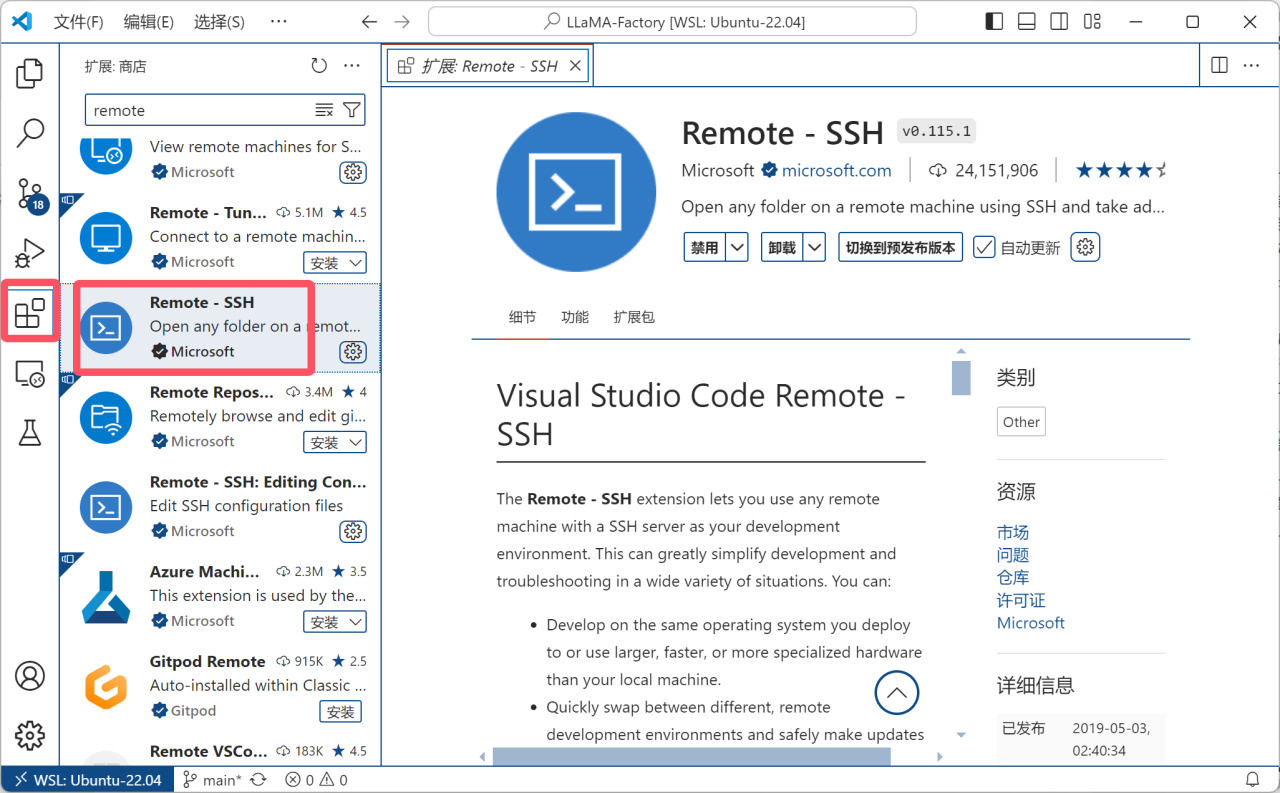
Task: Select the Other category badge
Action: [x=1021, y=422]
